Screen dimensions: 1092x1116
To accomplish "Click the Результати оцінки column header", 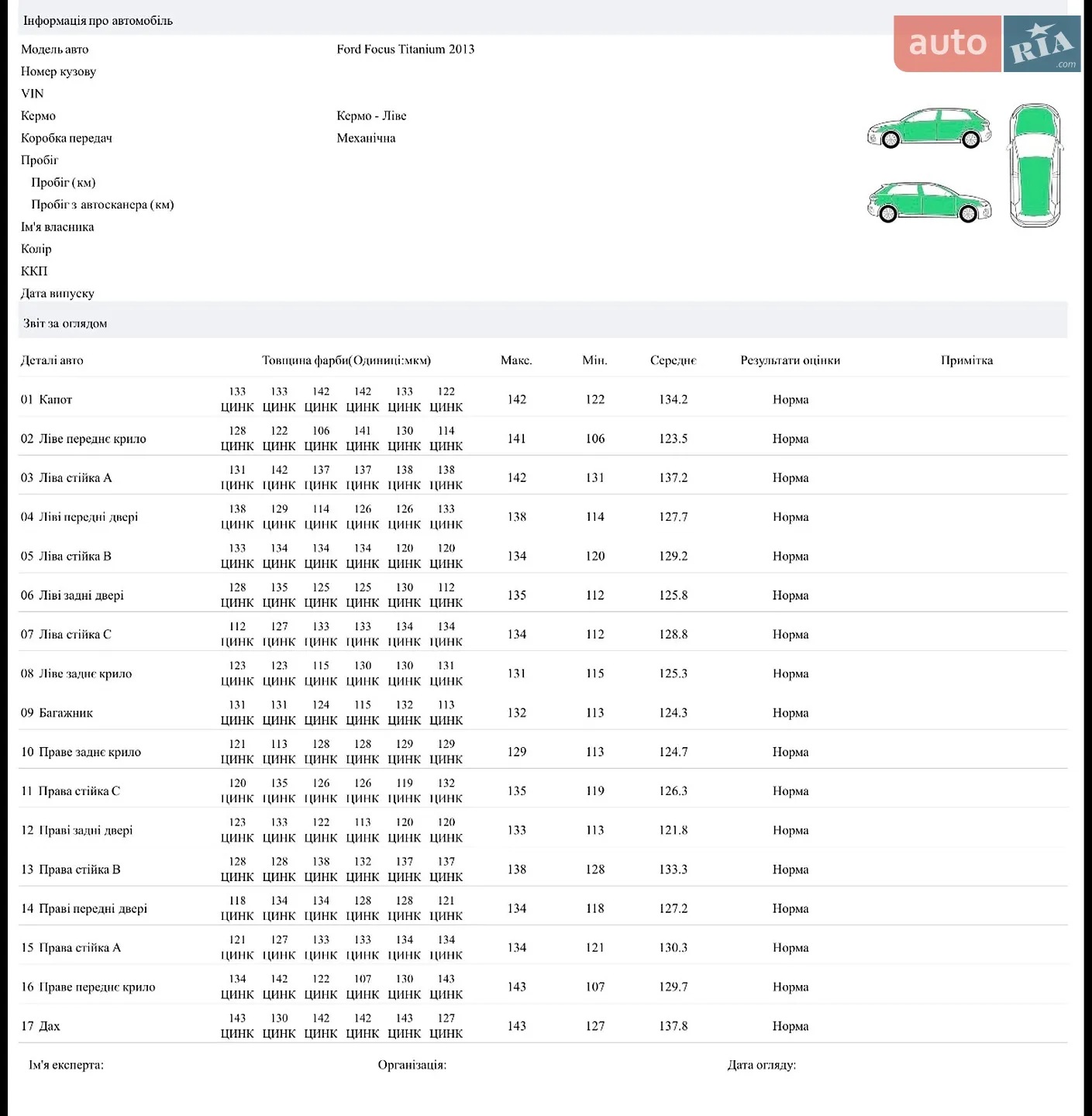I will pyautogui.click(x=790, y=360).
